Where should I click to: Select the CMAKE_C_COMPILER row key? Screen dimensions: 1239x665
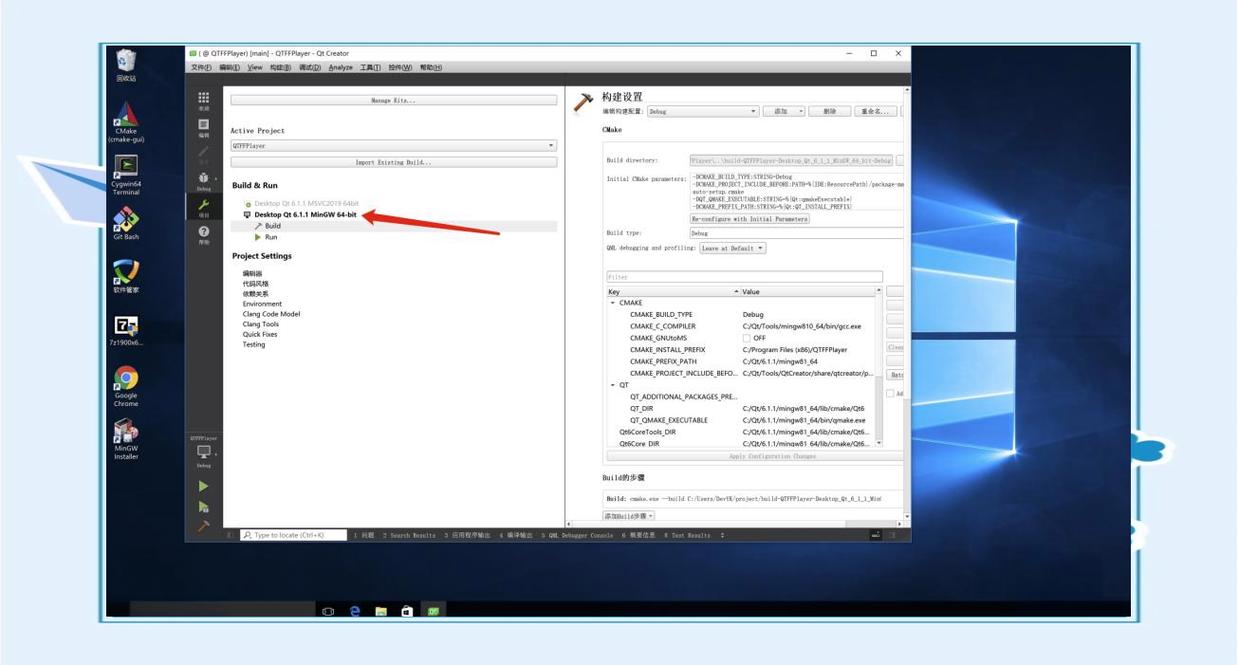coord(663,326)
